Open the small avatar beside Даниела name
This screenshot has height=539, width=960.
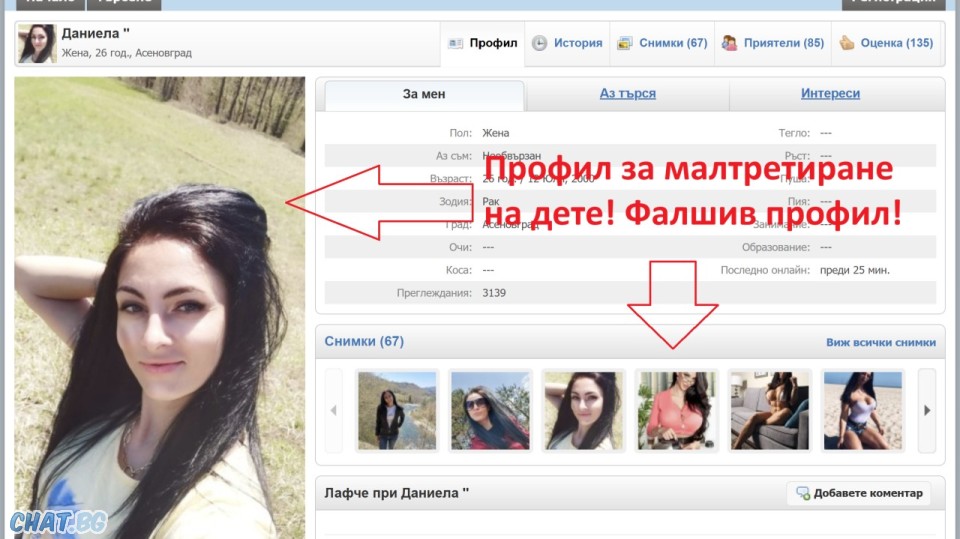(x=37, y=43)
